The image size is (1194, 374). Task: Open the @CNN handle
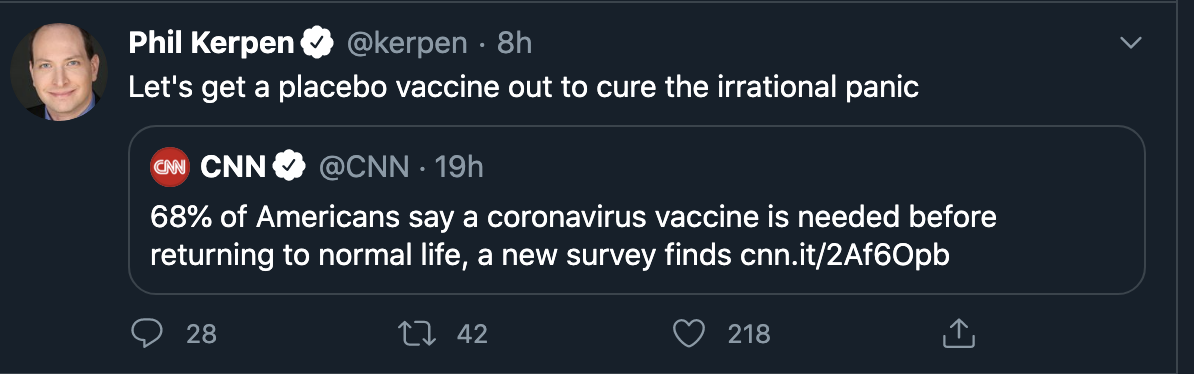tap(363, 166)
